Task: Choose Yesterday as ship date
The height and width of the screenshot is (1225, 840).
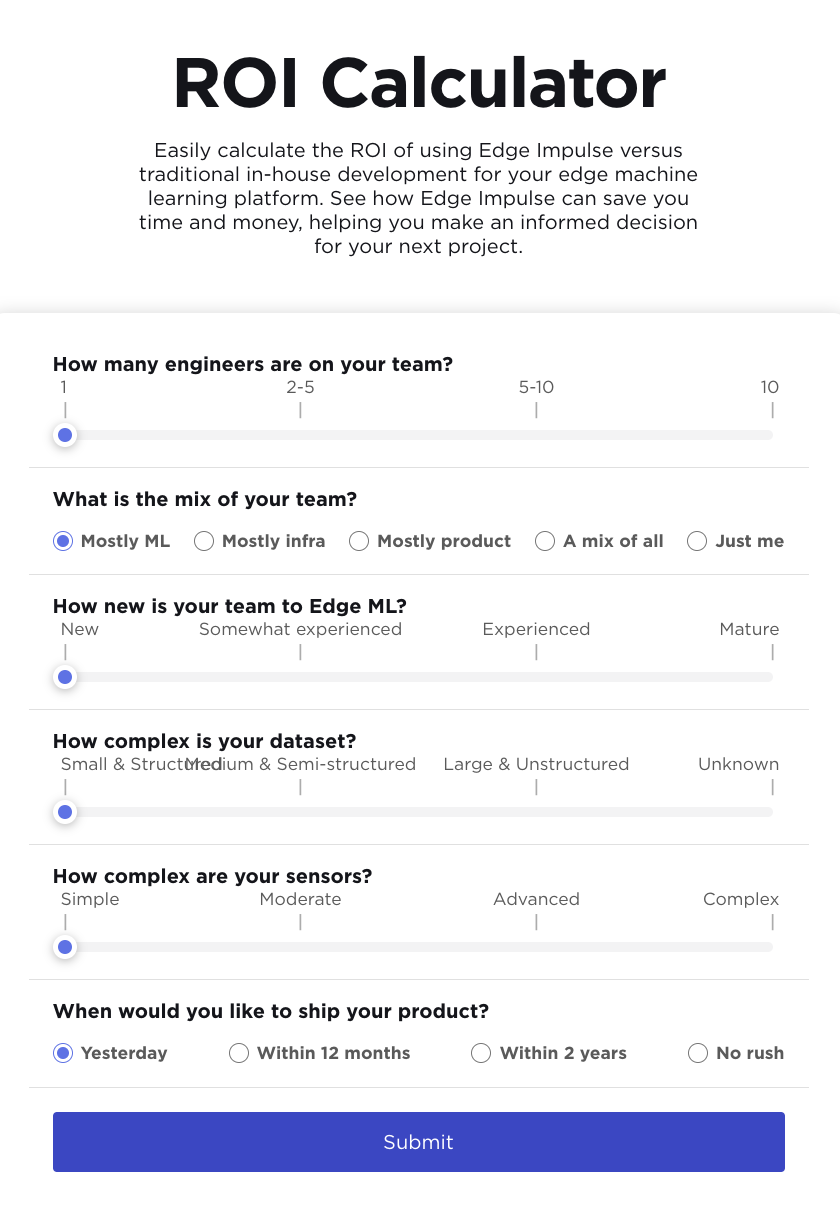Action: [x=63, y=1053]
